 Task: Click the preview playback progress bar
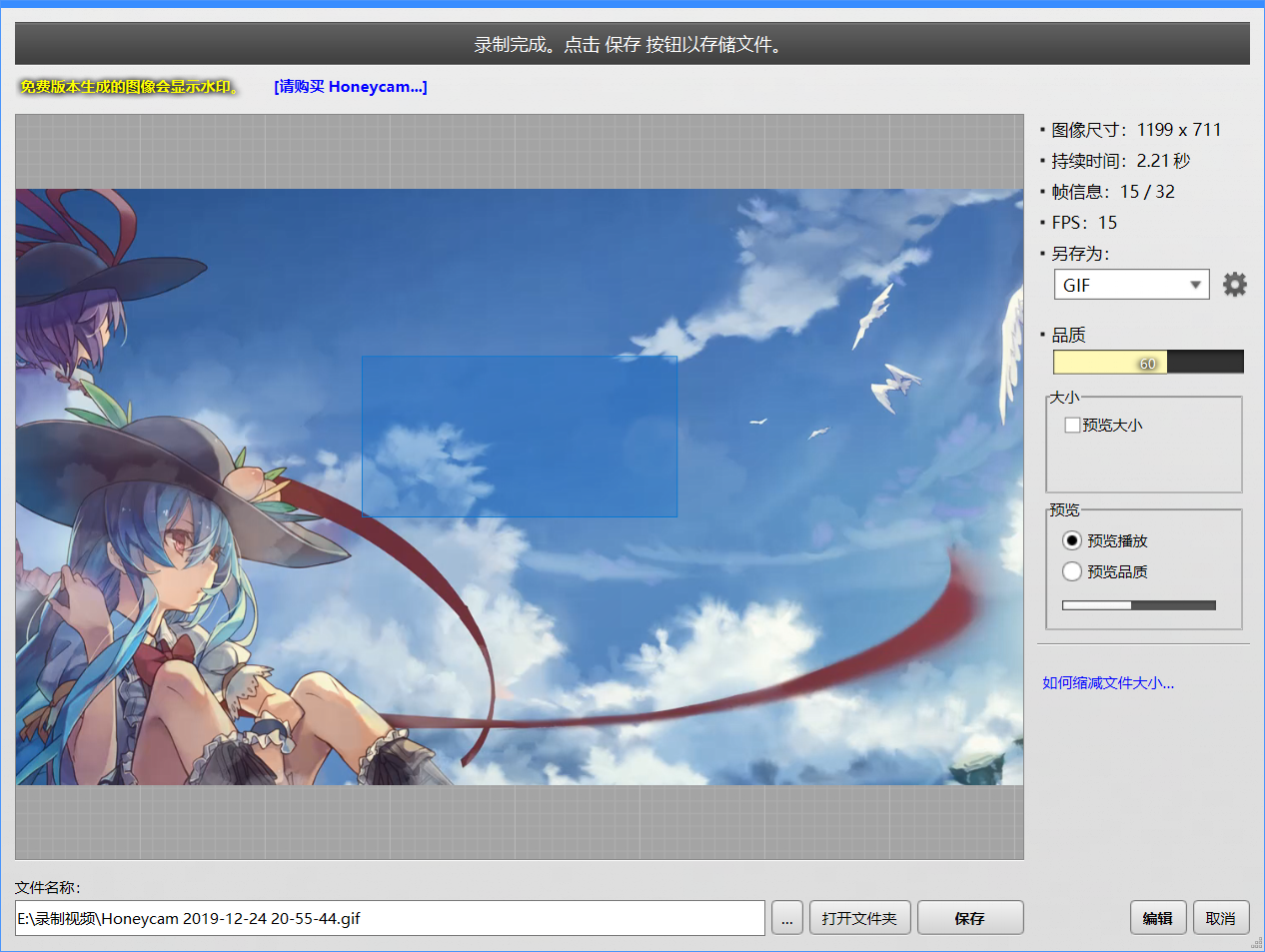1139,605
